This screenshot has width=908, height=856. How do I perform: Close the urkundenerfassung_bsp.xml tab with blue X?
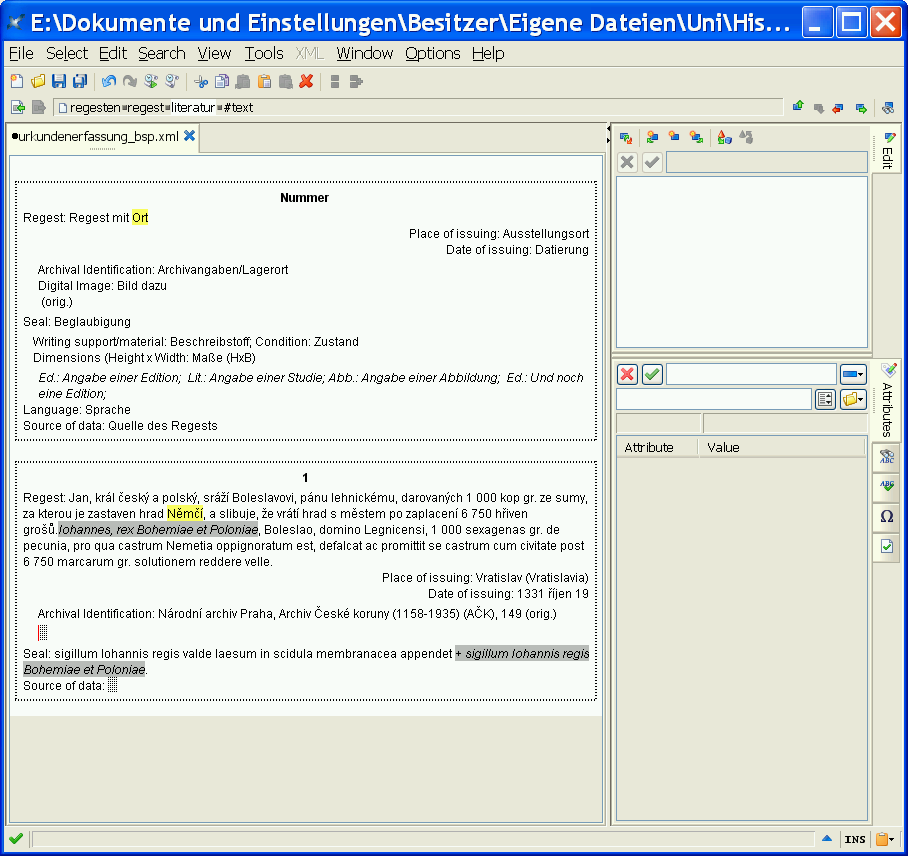tap(189, 136)
